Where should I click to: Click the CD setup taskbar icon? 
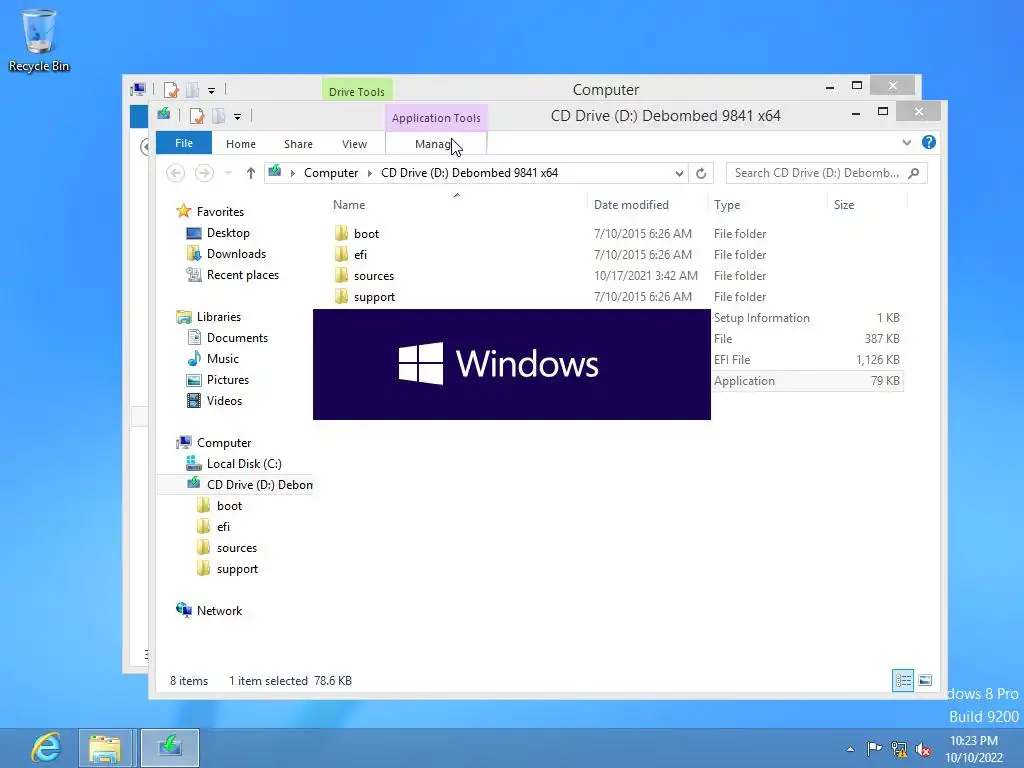170,748
